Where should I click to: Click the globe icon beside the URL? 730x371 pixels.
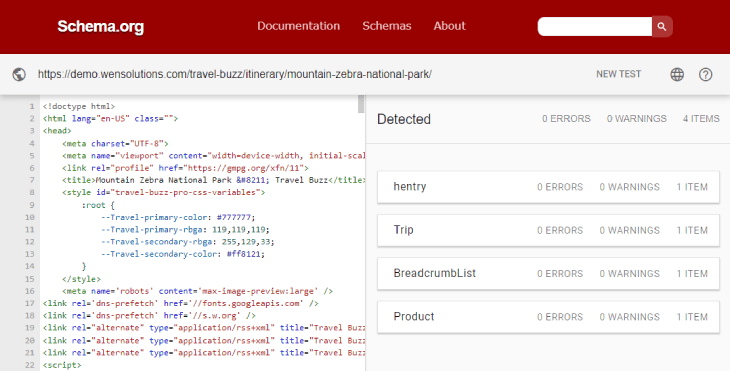pos(19,74)
